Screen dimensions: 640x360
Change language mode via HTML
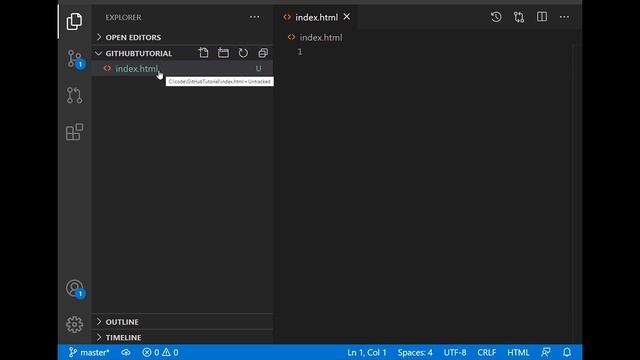coord(518,352)
